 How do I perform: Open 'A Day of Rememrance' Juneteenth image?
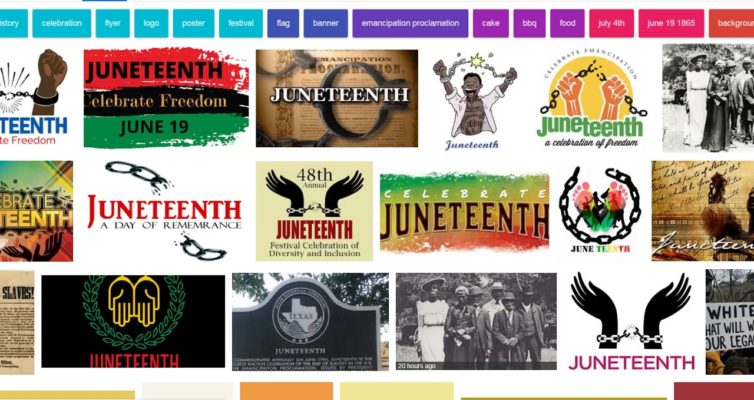coord(164,211)
